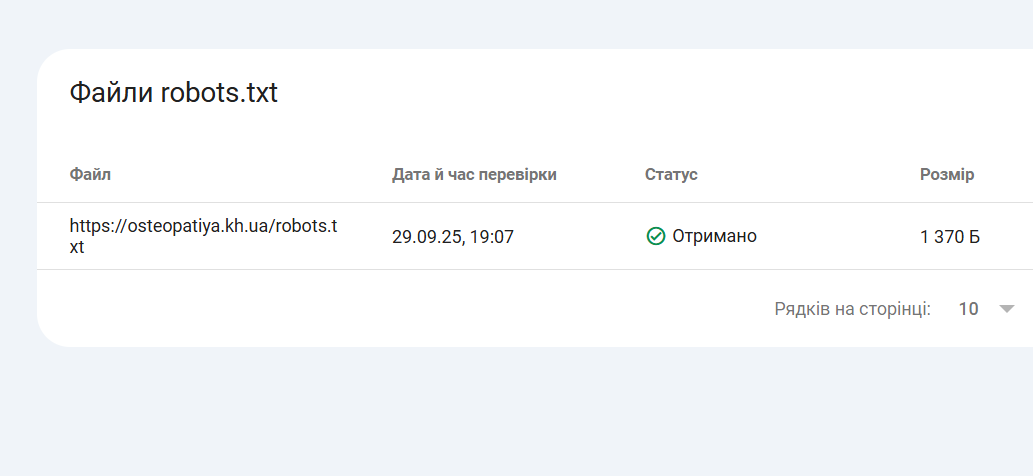Click the 29.09.25 check date
1033x476 pixels.
(425, 237)
